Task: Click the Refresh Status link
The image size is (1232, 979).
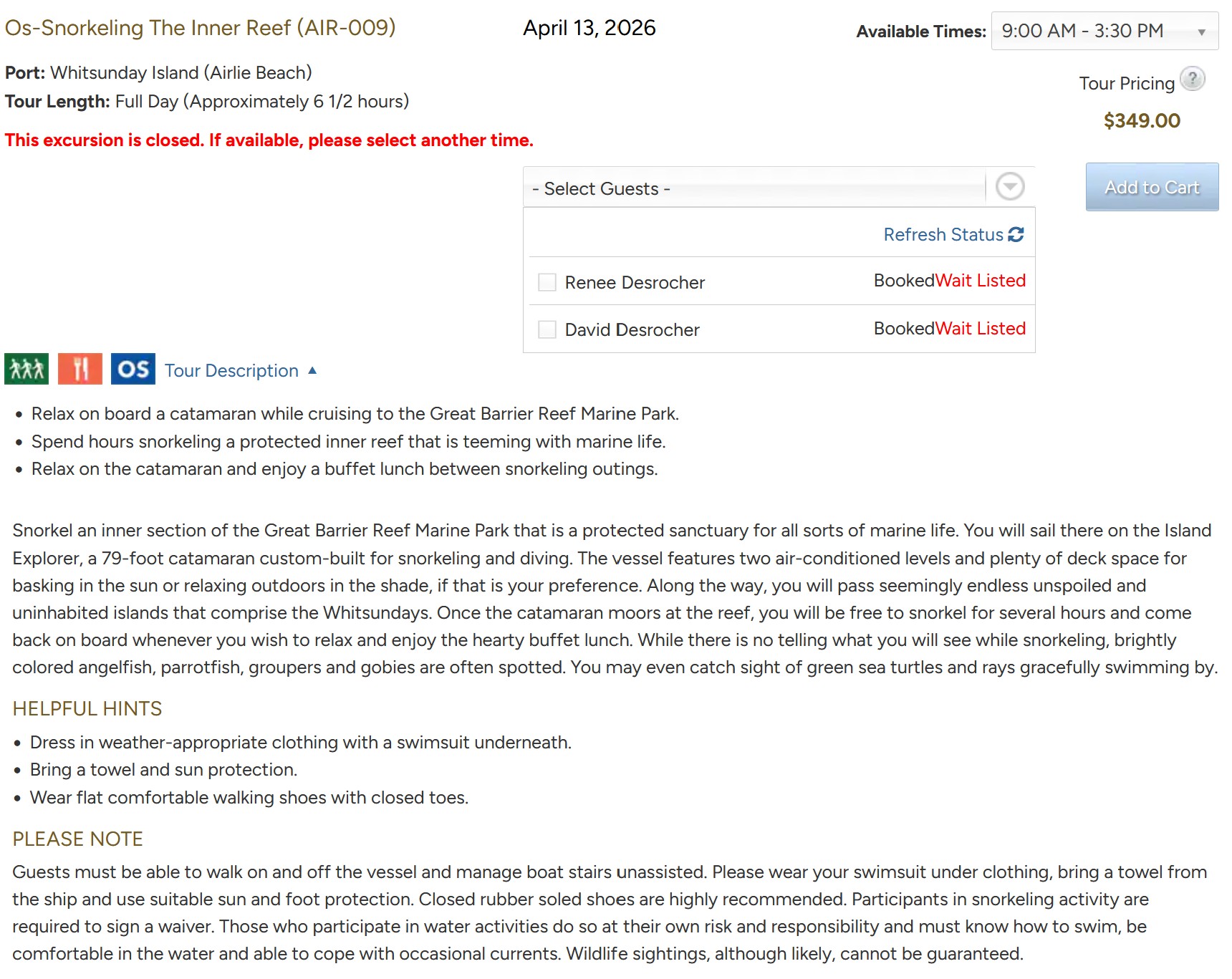Action: pos(943,234)
